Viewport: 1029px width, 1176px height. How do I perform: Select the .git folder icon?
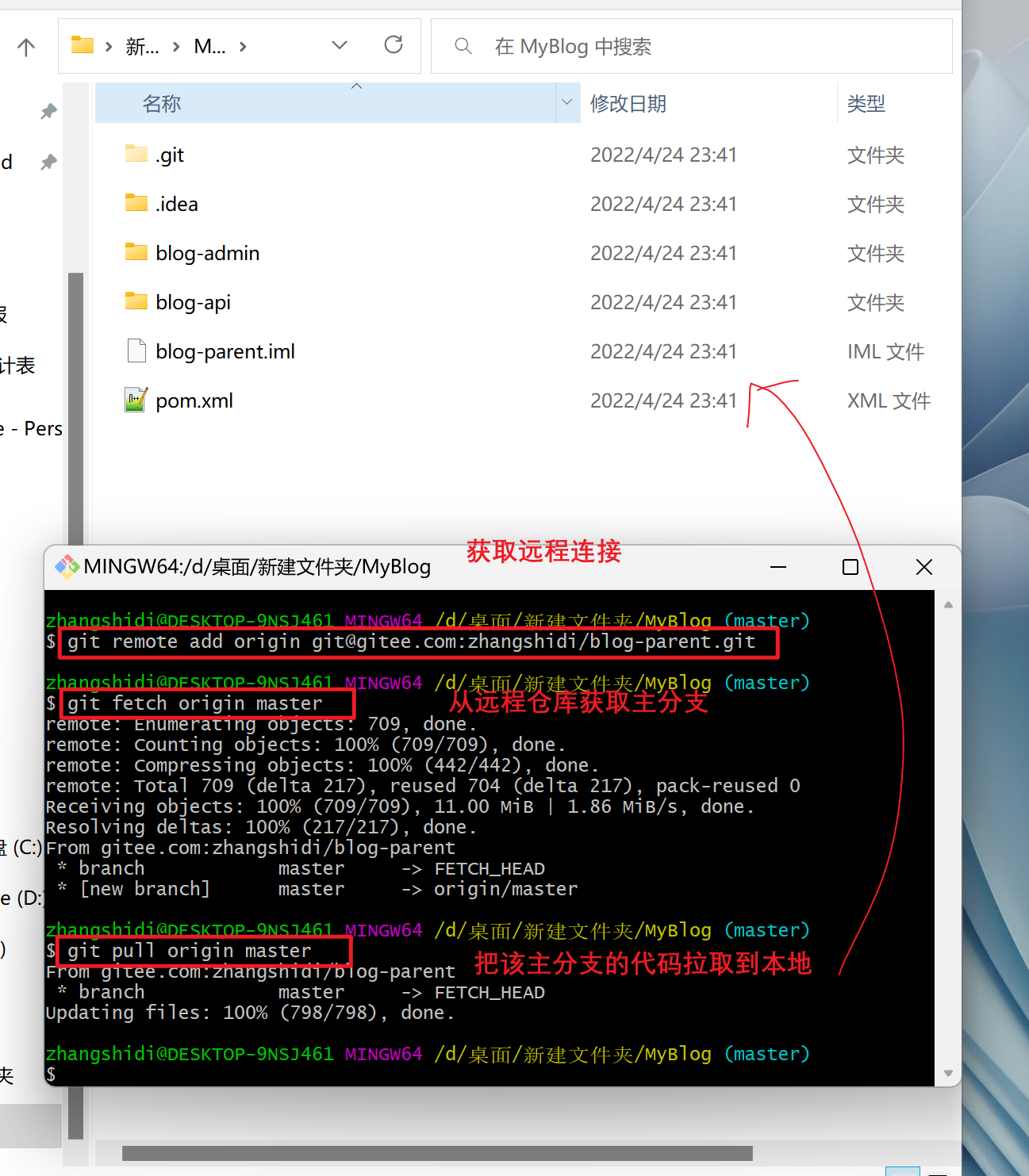(136, 154)
